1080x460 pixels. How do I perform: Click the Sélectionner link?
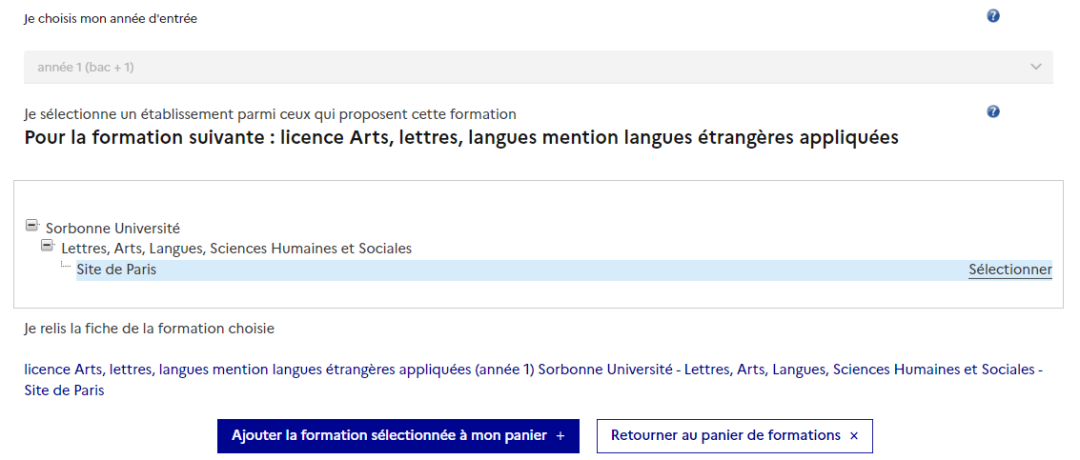(x=1010, y=269)
